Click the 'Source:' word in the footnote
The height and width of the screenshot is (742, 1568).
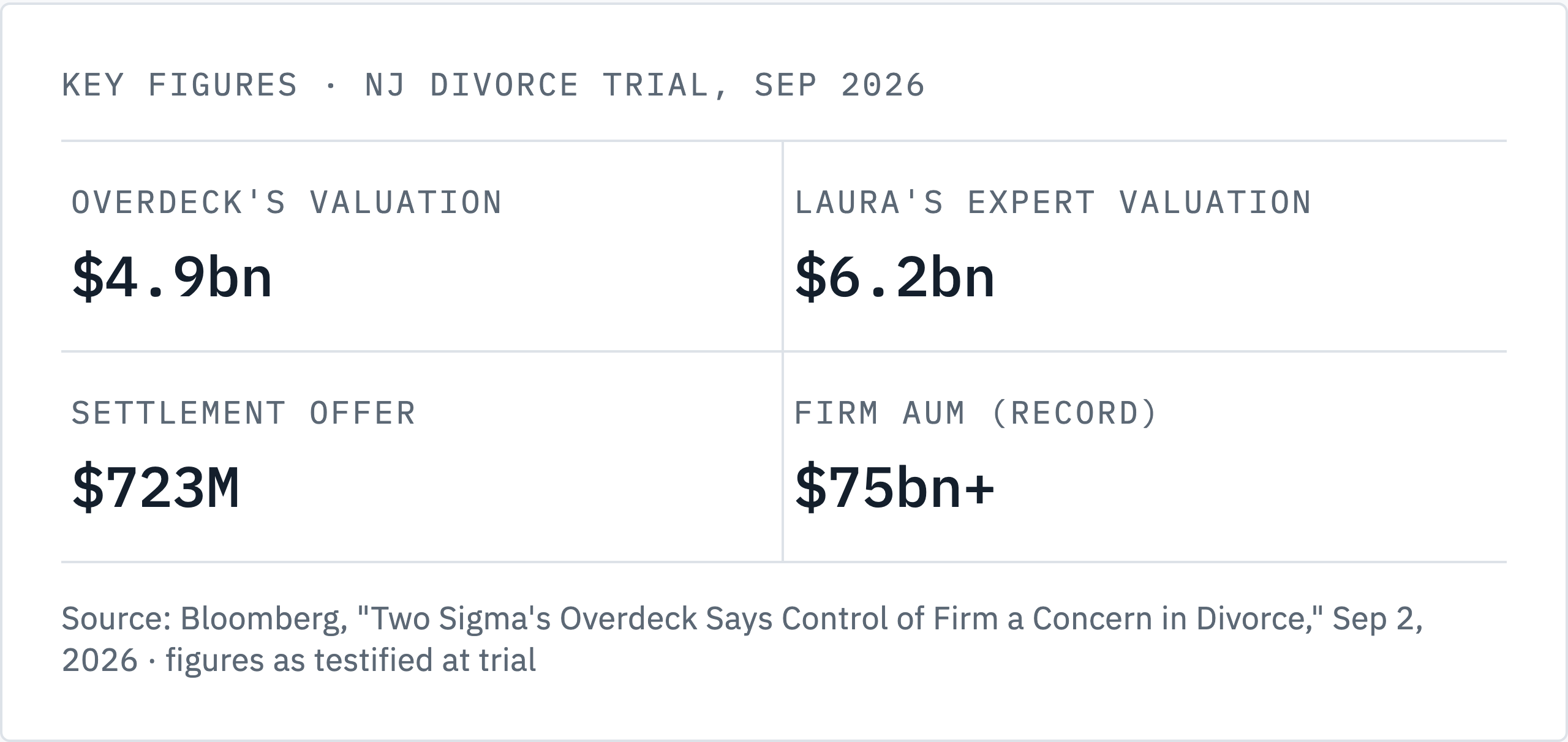117,619
